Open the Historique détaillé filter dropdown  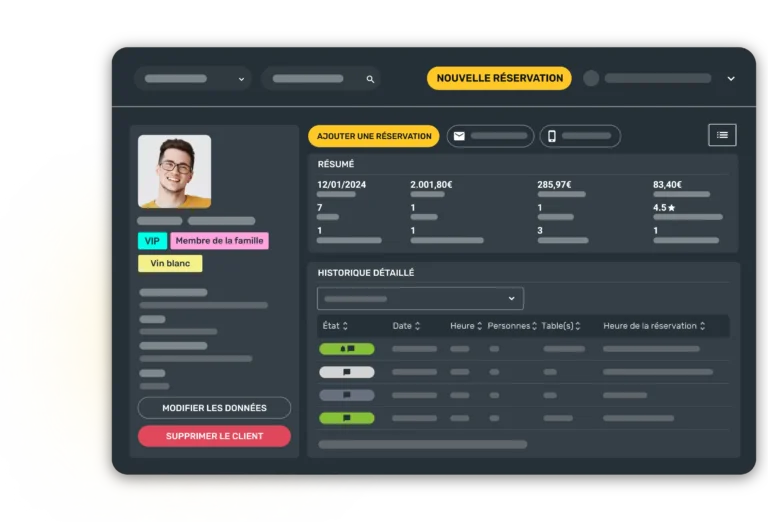(x=420, y=298)
